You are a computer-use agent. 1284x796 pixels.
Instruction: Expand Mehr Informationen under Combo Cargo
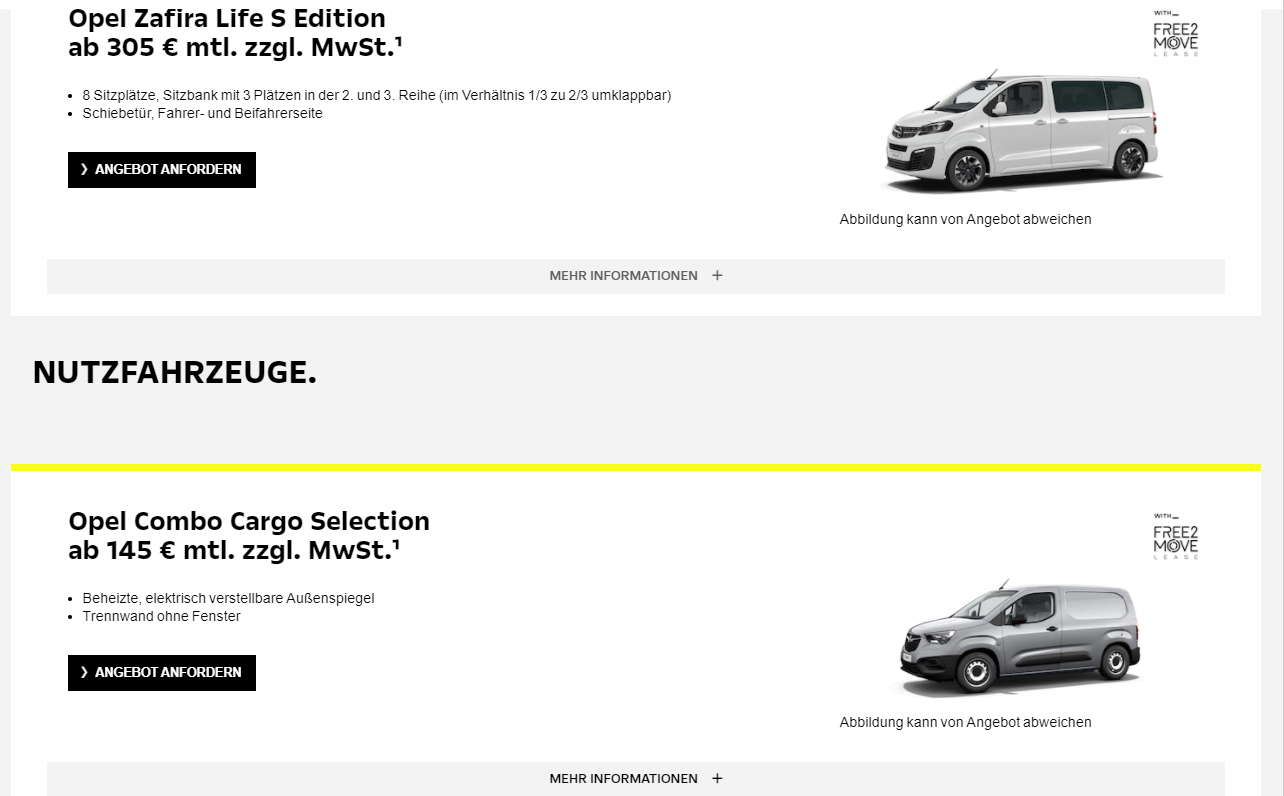(x=636, y=779)
